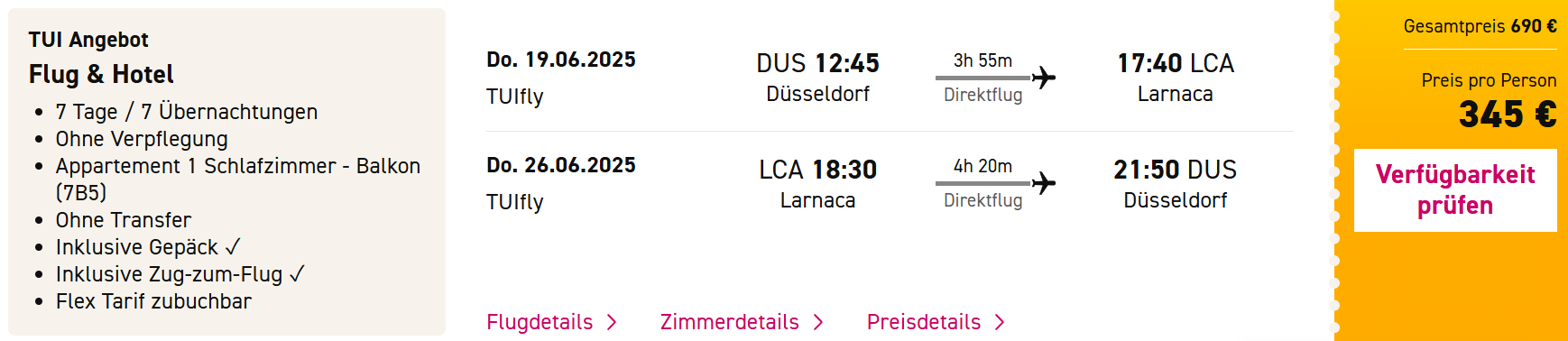1568x341 pixels.
Task: Click the Verfügbarkeit prüfen button
Action: coord(1455,190)
